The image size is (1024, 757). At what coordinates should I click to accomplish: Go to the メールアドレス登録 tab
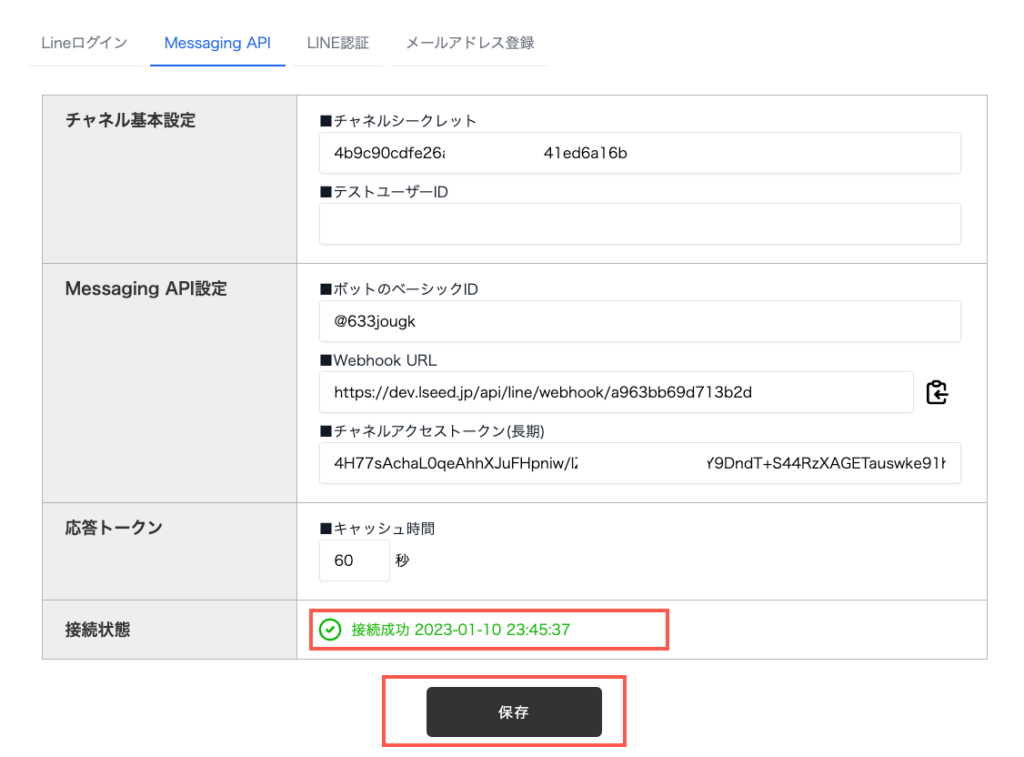tap(470, 43)
